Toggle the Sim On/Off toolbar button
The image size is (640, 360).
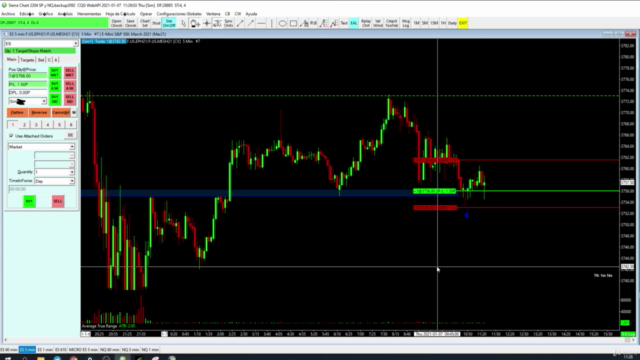click(169, 23)
